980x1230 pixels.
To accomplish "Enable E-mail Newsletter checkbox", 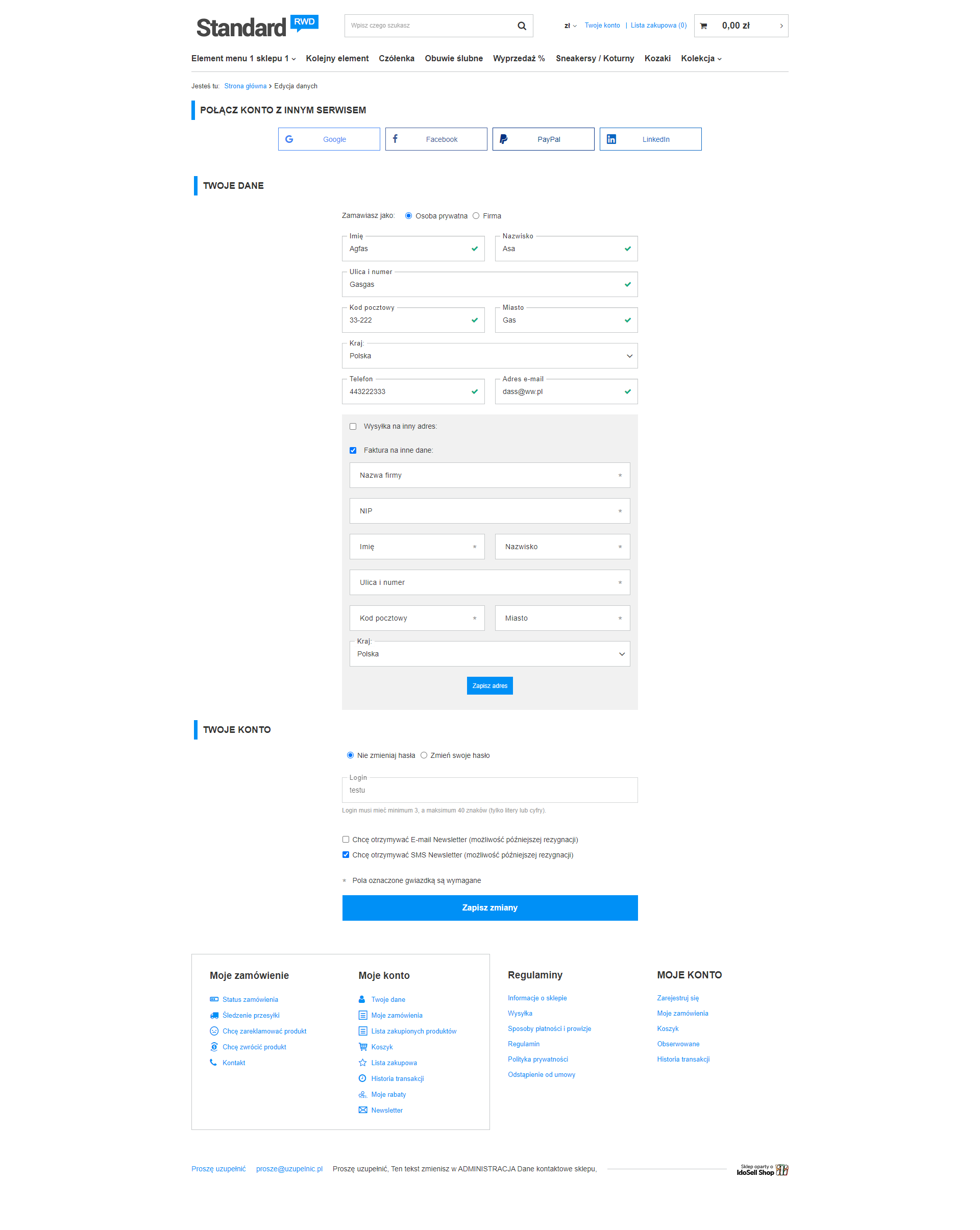I will (x=346, y=839).
